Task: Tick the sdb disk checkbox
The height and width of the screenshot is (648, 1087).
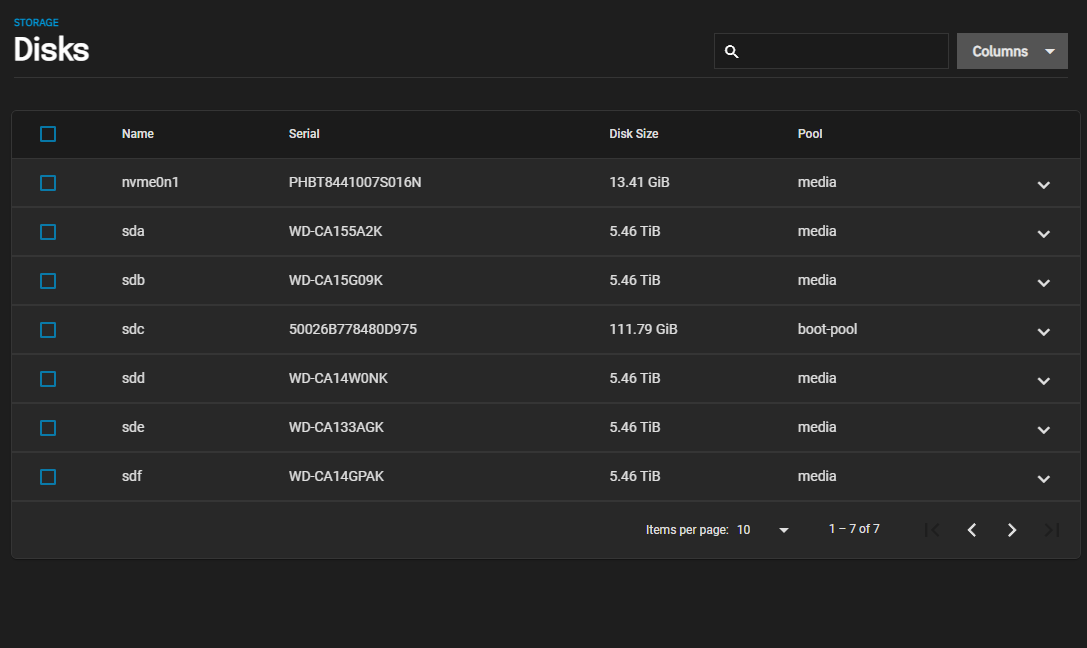Action: pyautogui.click(x=48, y=281)
